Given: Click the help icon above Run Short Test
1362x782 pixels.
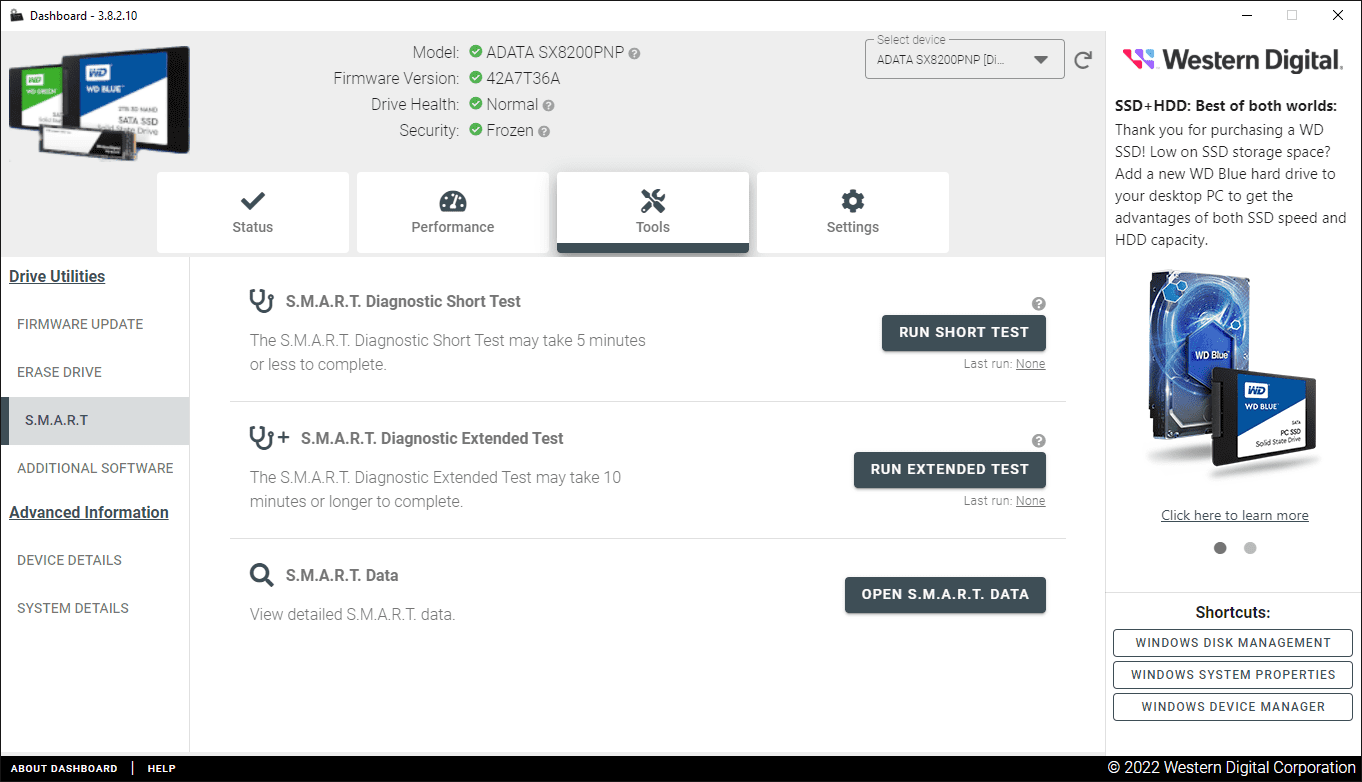Looking at the screenshot, I should click(1039, 304).
